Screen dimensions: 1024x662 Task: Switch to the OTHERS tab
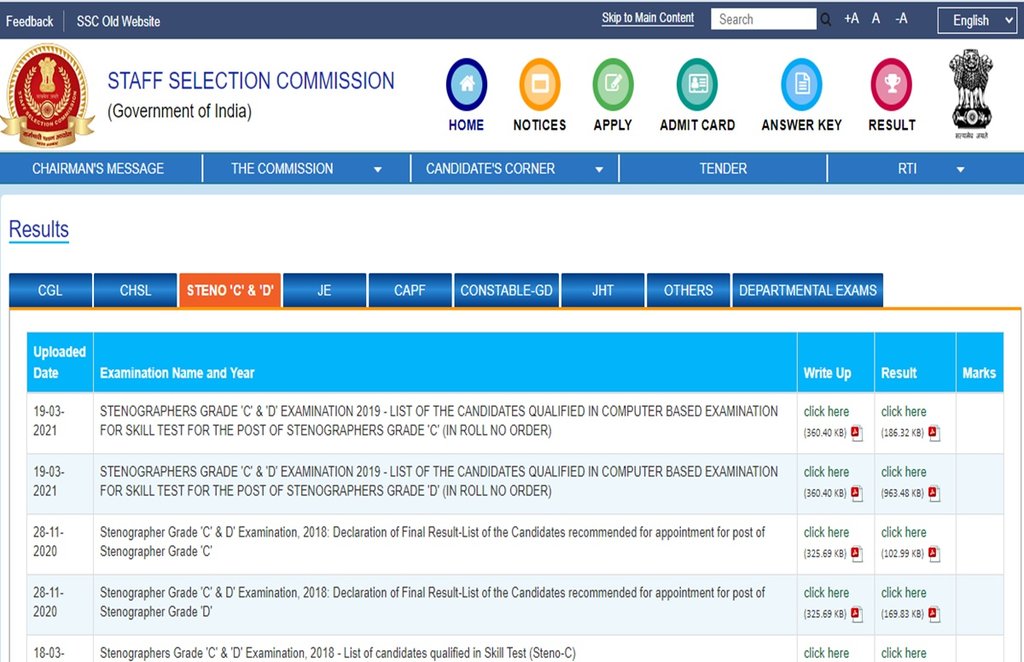coord(688,290)
